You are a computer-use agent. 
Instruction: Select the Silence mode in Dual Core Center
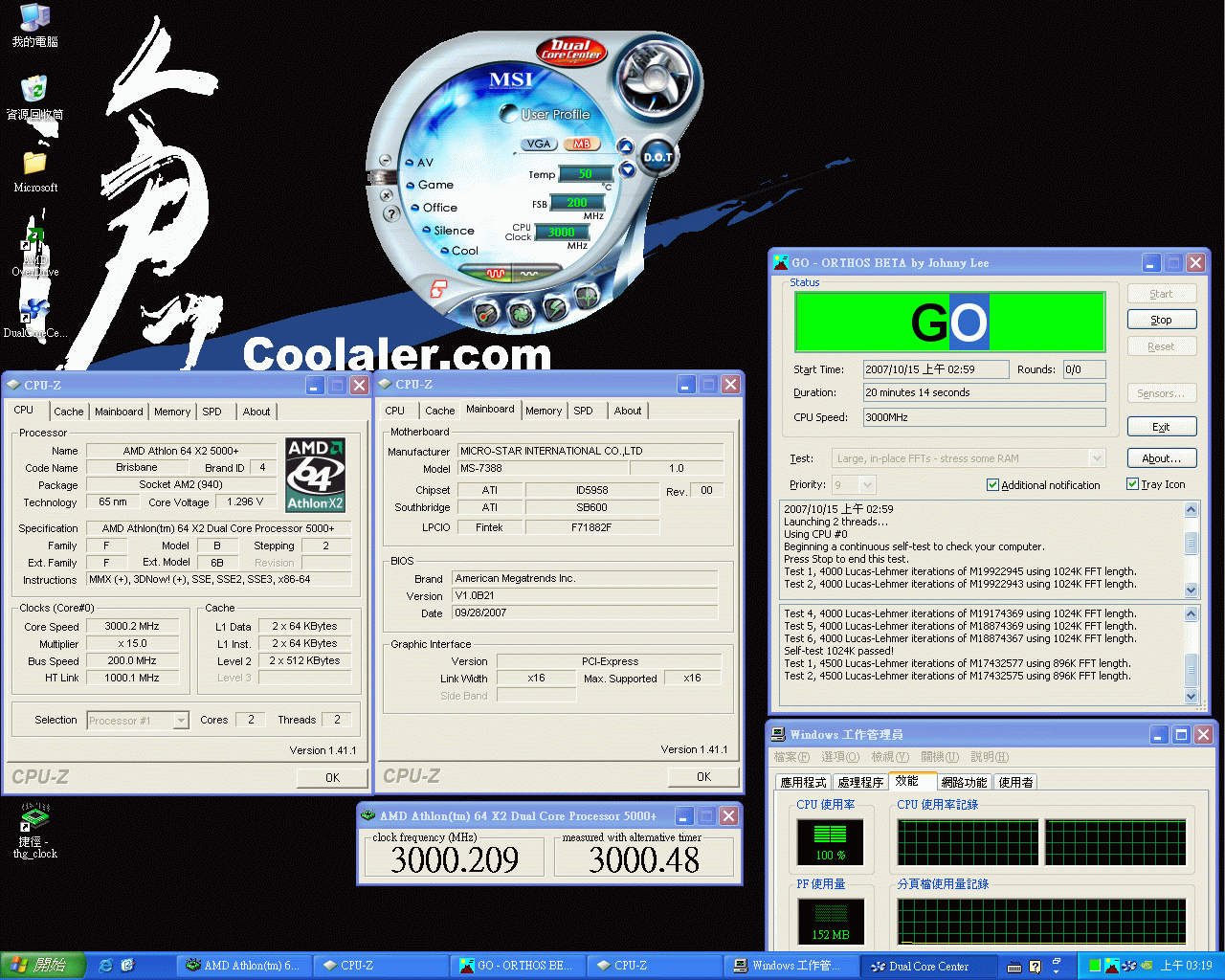click(448, 231)
